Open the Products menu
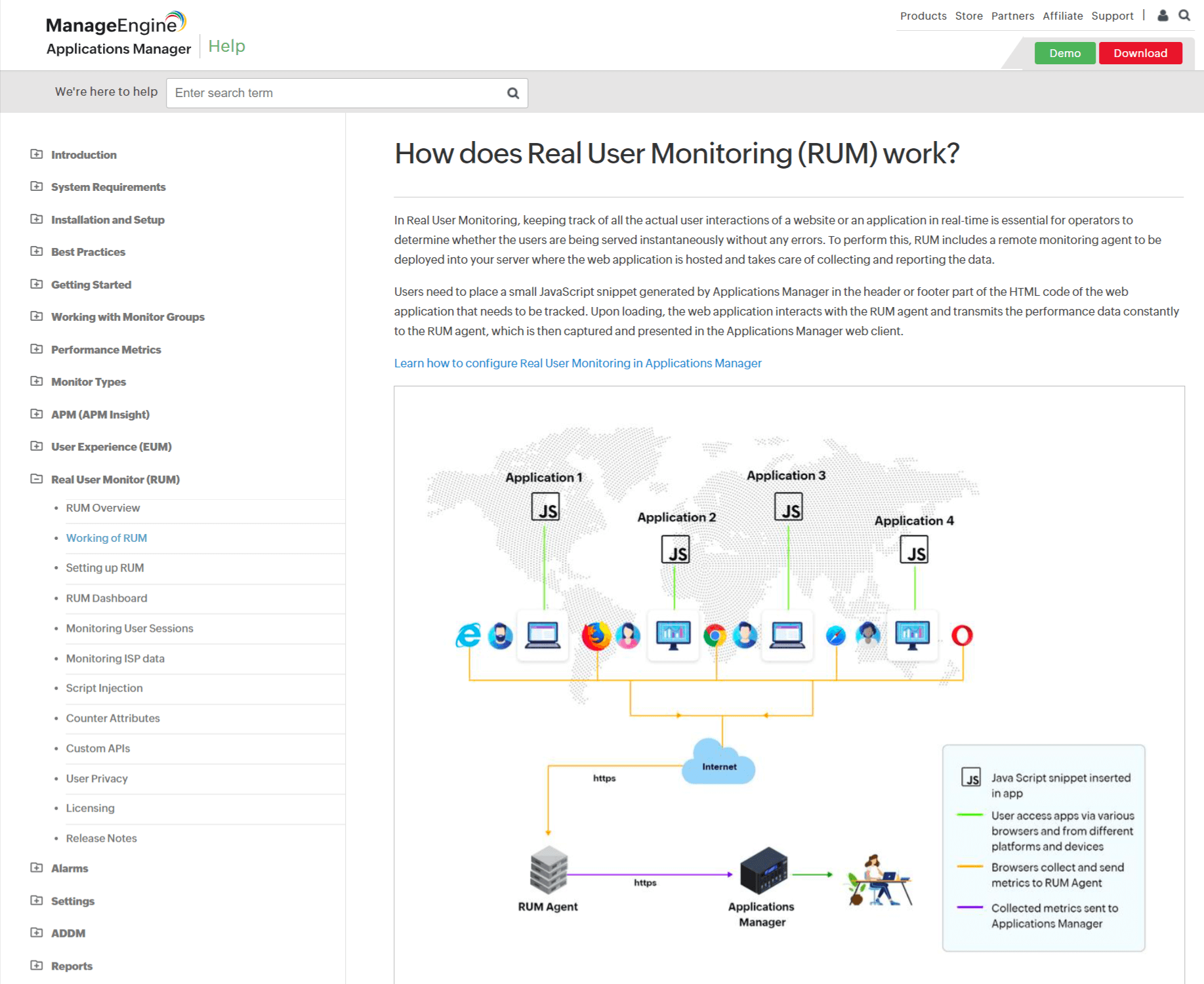Image resolution: width=1204 pixels, height=984 pixels. [923, 16]
